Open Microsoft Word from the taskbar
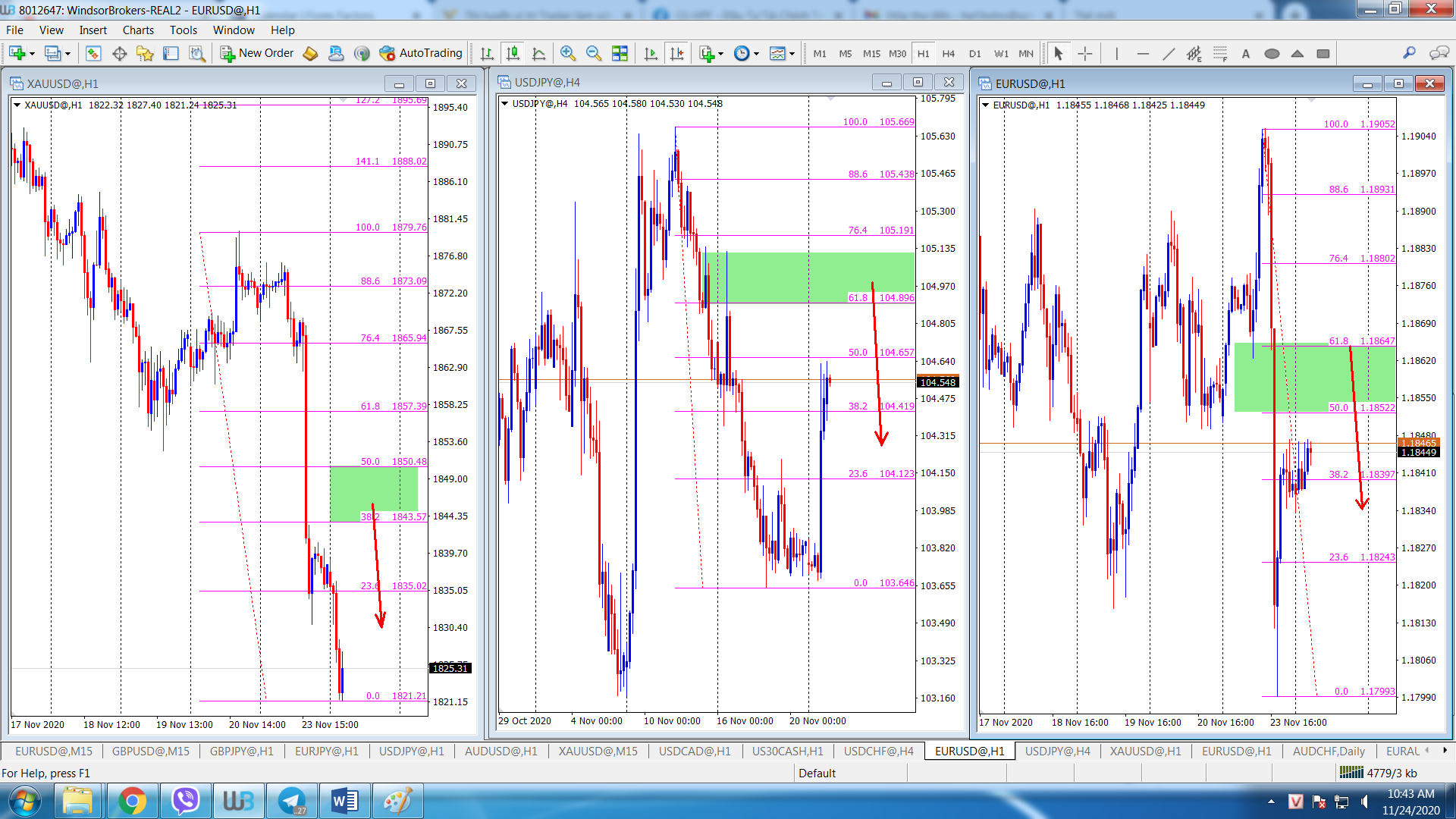The image size is (1456, 819). pos(344,802)
